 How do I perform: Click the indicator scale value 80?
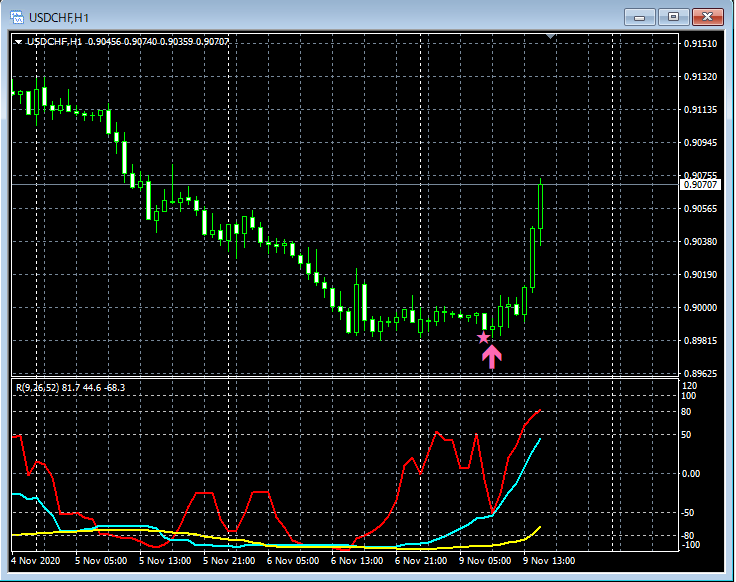pyautogui.click(x=686, y=412)
